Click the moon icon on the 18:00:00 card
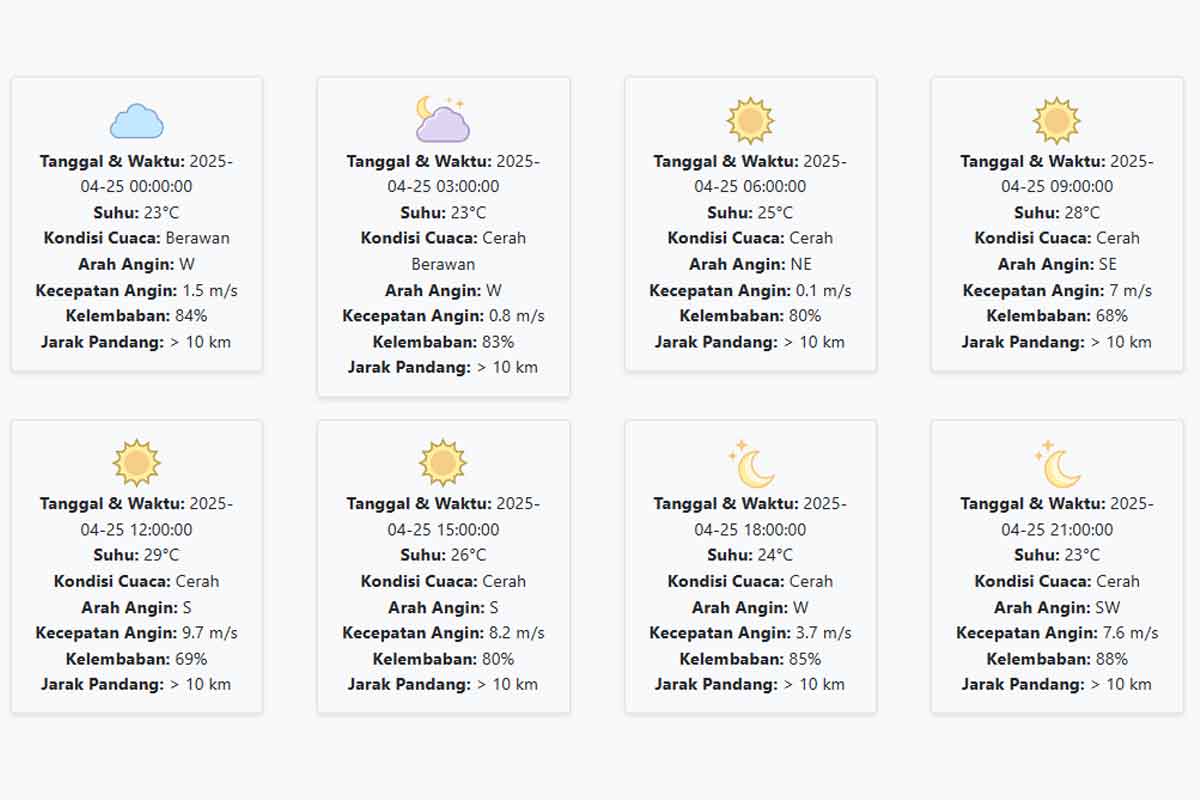The width and height of the screenshot is (1200, 800). click(x=751, y=463)
